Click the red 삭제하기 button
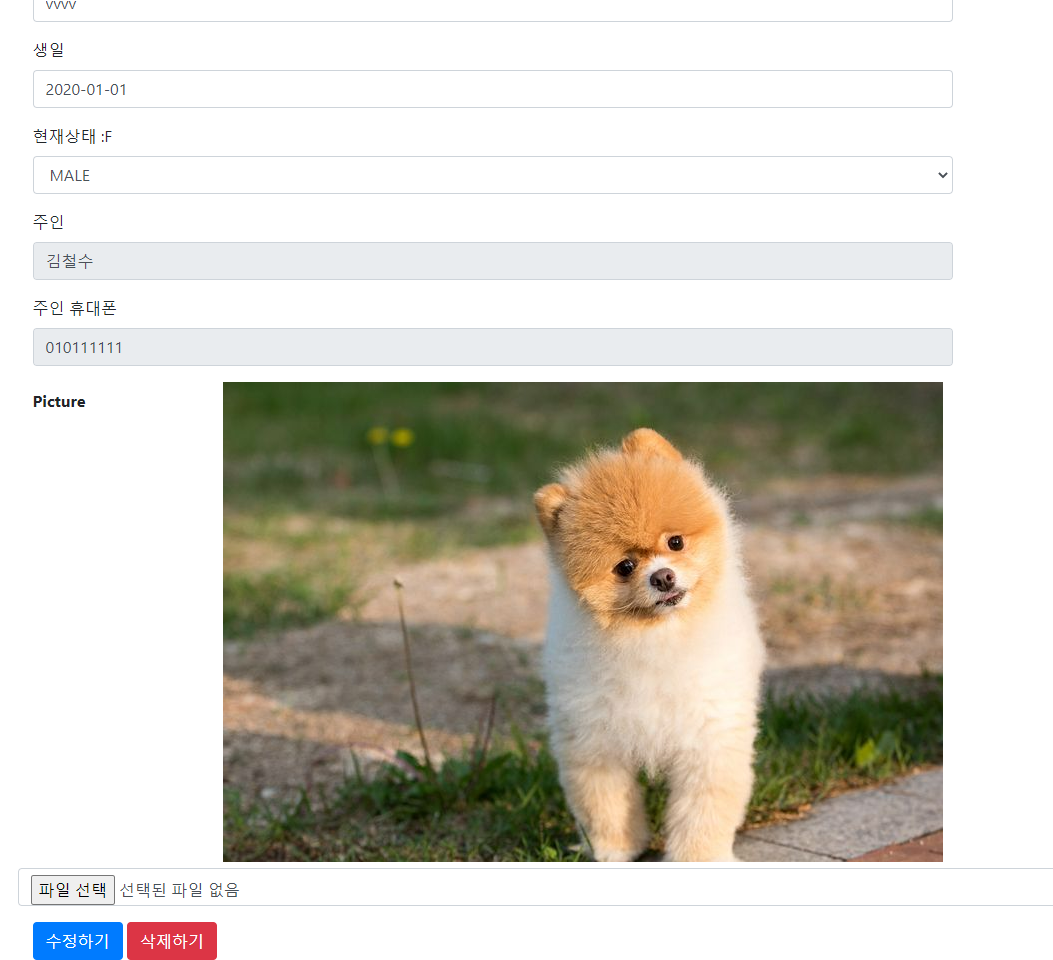The height and width of the screenshot is (960, 1053). click(171, 940)
